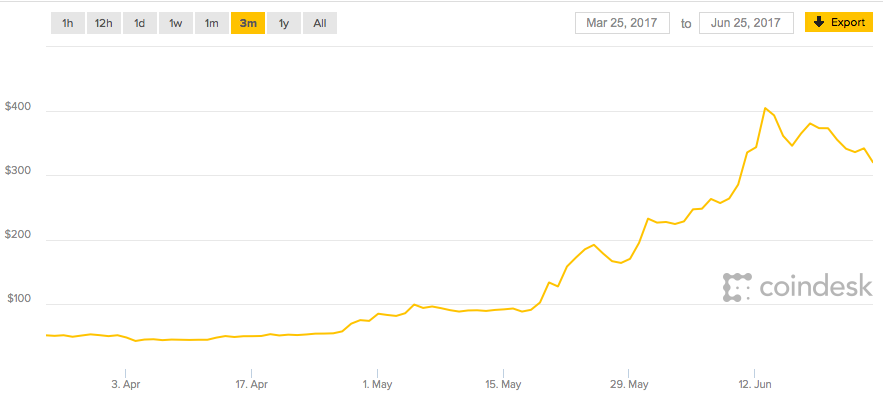Click the 29. May date label

pyautogui.click(x=630, y=385)
